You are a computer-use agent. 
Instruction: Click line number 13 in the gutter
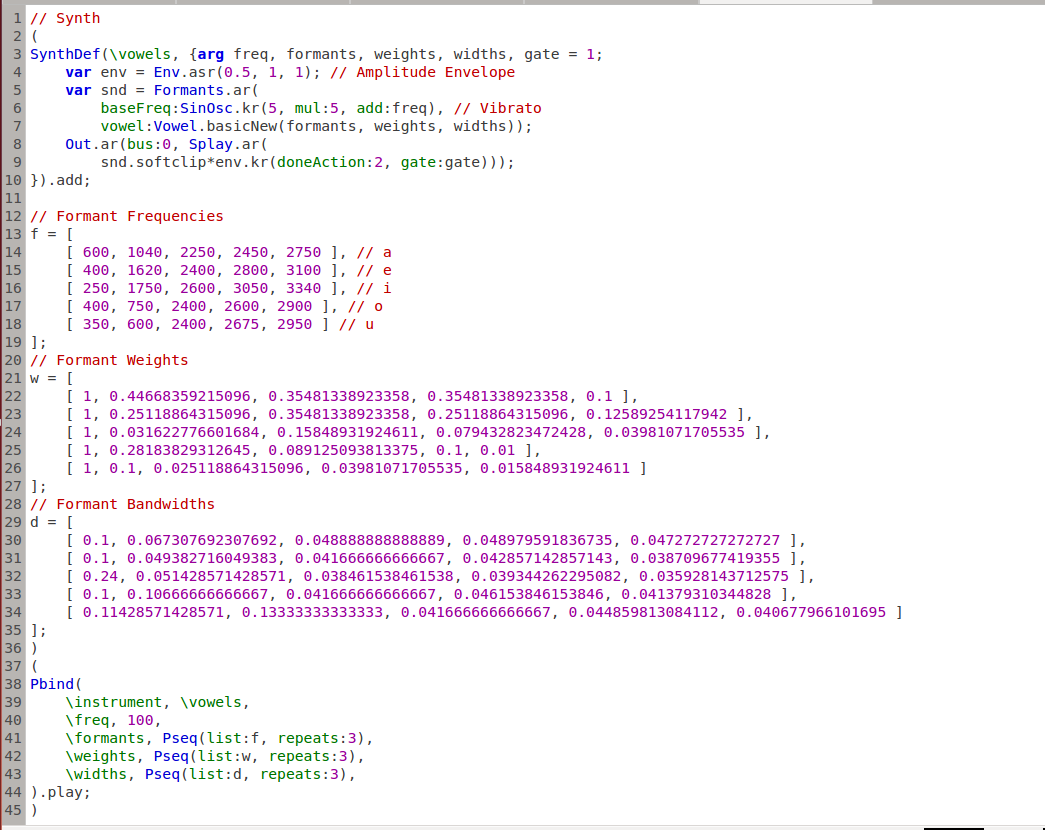12,234
